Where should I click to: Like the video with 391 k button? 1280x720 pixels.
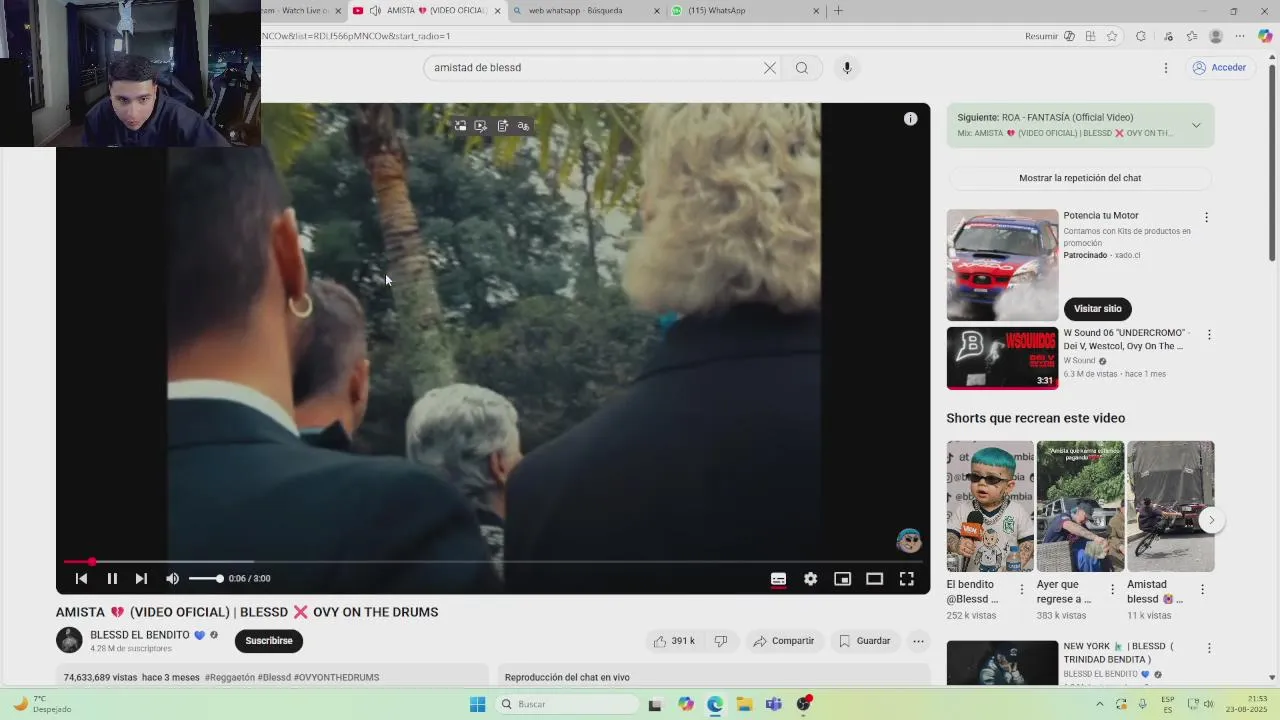pyautogui.click(x=675, y=641)
